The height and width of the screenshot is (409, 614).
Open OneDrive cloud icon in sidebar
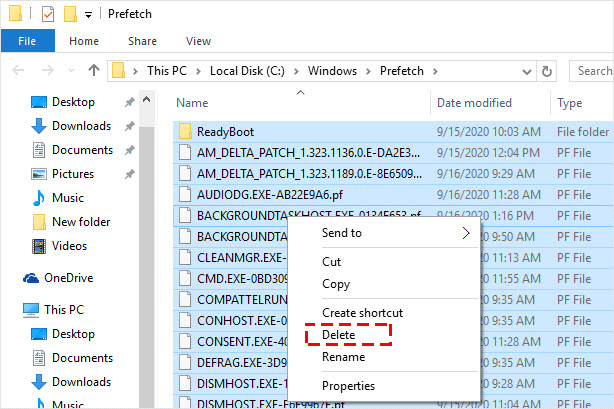(31, 278)
